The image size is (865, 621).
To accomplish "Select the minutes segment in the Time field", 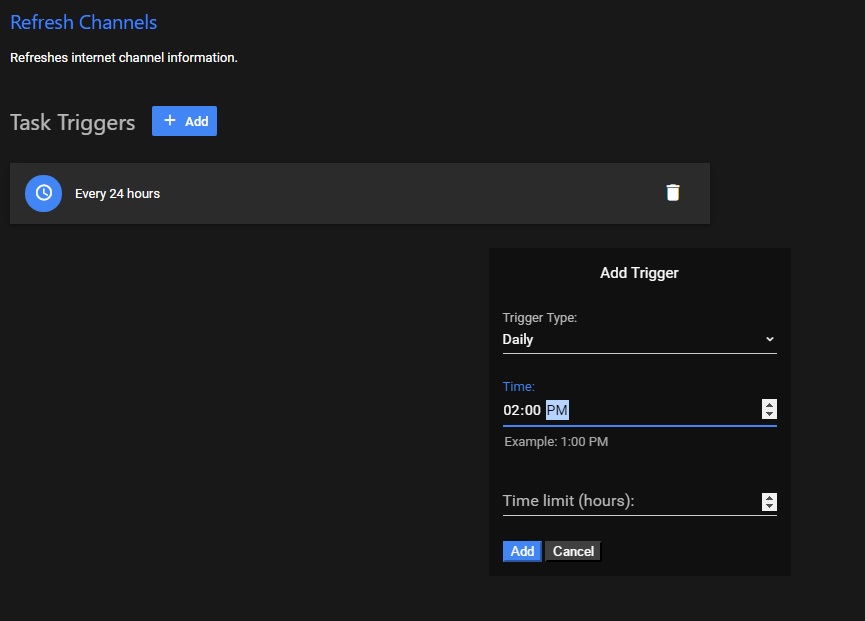I will (x=532, y=410).
